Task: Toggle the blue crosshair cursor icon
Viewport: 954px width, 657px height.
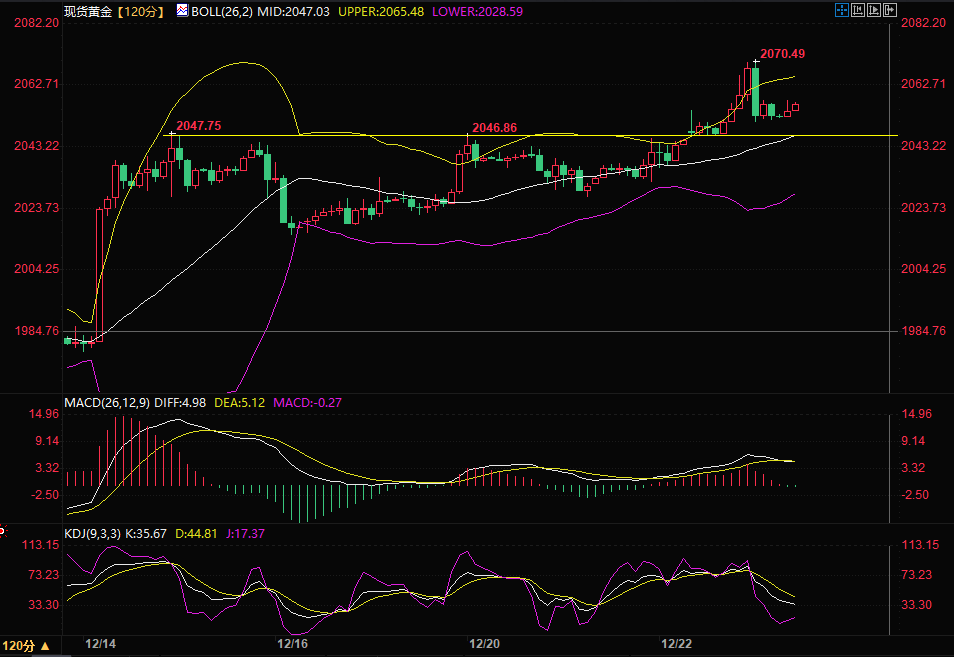Action: 843,10
